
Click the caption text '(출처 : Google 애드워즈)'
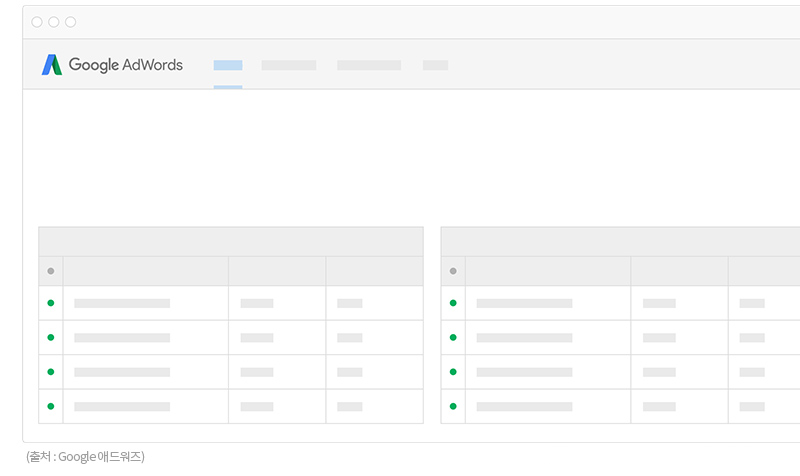[86, 457]
